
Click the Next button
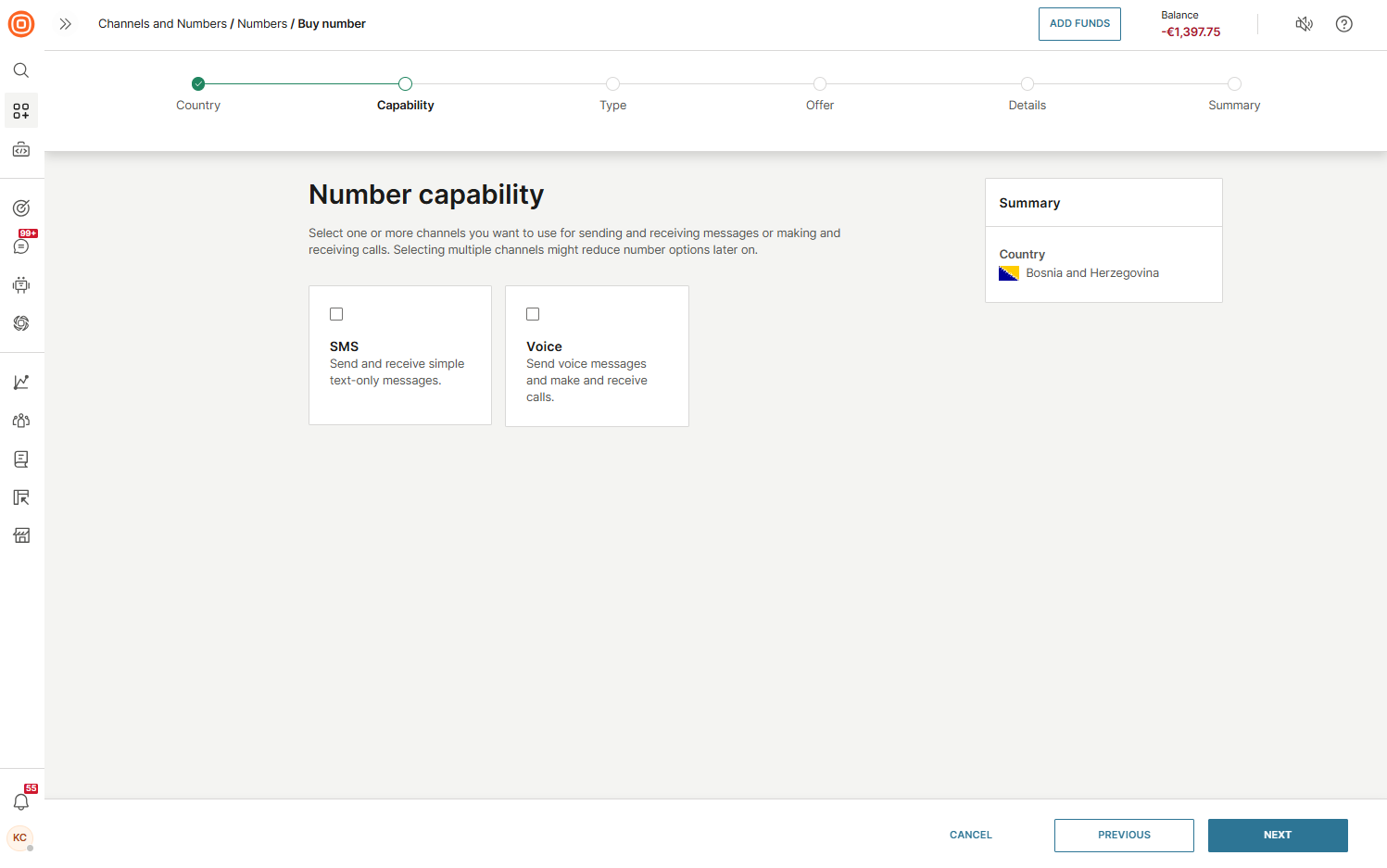[x=1277, y=836]
